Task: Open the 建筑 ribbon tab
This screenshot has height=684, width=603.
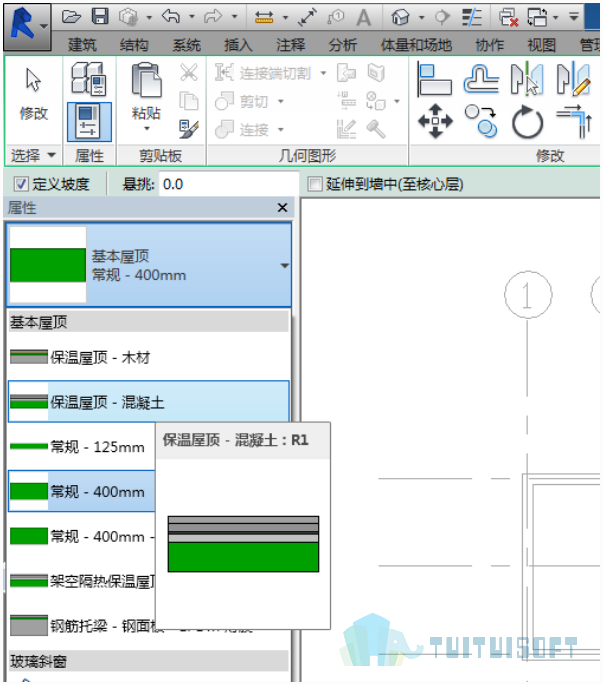Action: tap(82, 44)
